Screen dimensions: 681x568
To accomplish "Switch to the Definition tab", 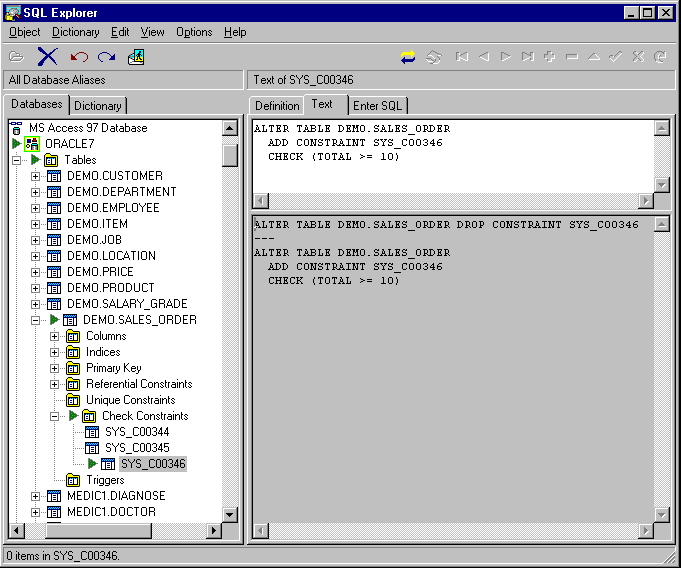I will [x=277, y=106].
